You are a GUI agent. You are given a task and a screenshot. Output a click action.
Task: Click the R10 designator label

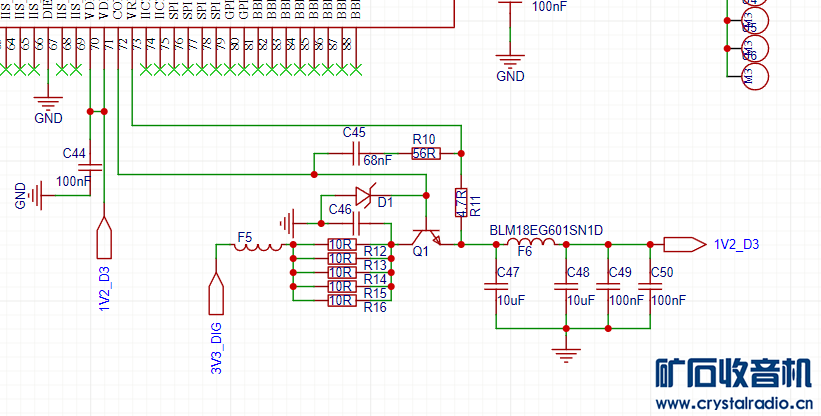(x=424, y=139)
